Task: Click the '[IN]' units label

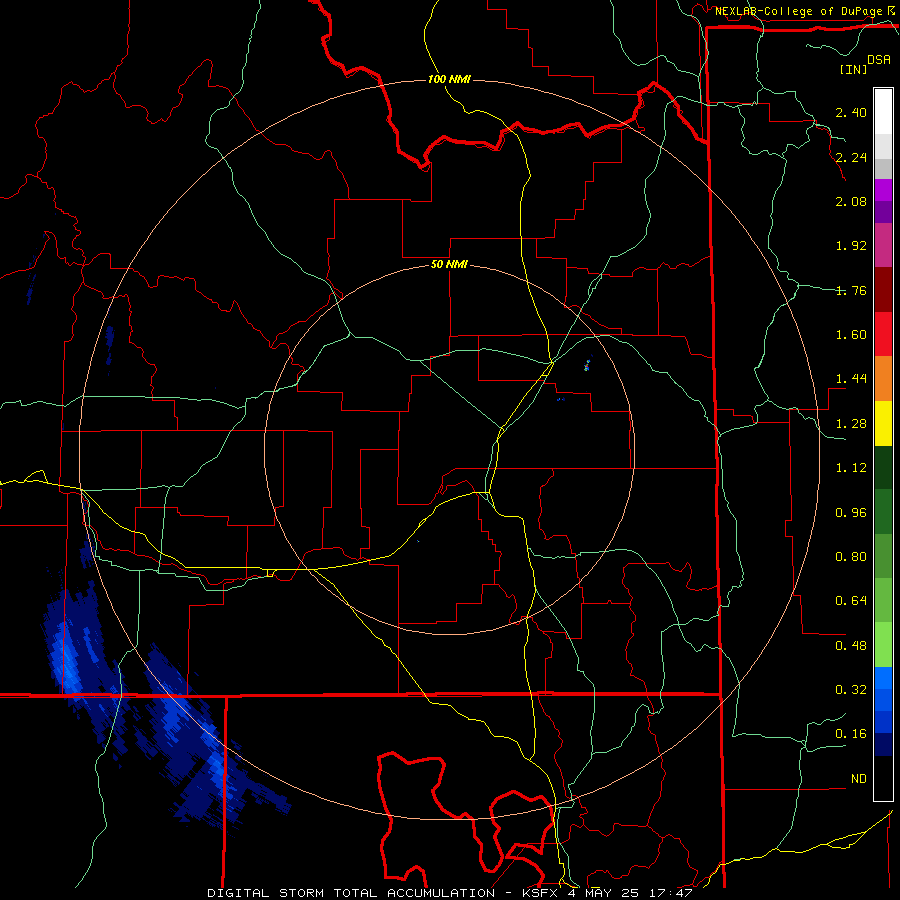Action: 854,69
